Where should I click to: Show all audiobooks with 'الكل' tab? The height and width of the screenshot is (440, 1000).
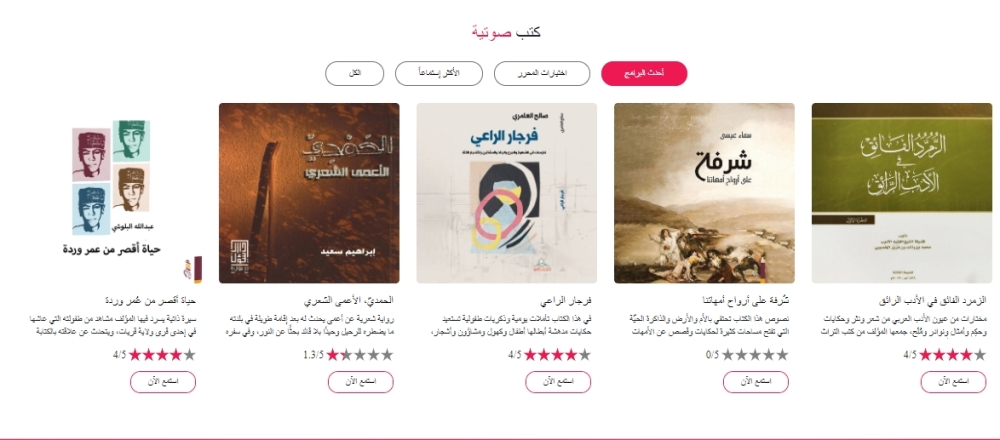click(355, 73)
